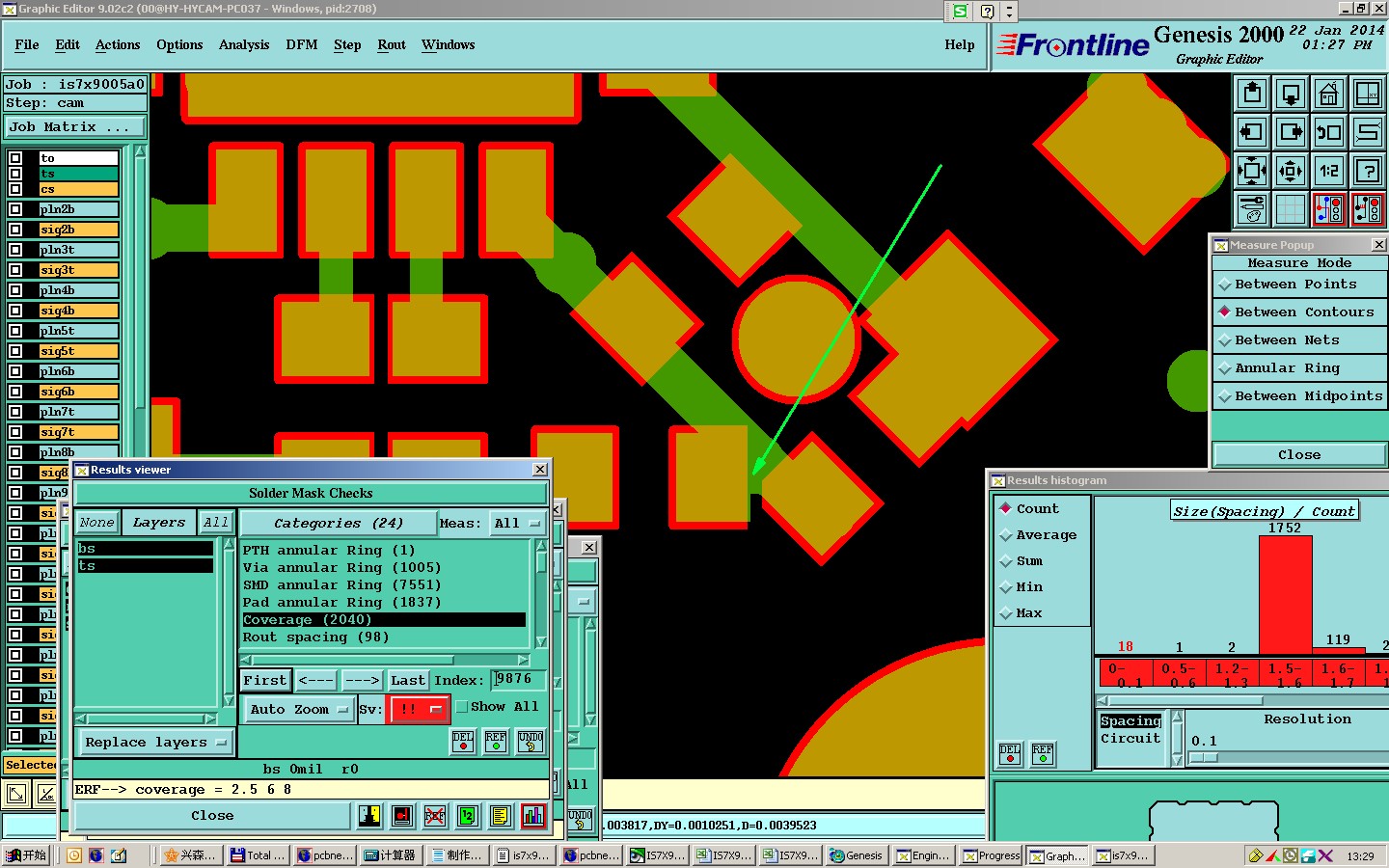The height and width of the screenshot is (868, 1389).
Task: Click the Last result button
Action: click(x=408, y=680)
